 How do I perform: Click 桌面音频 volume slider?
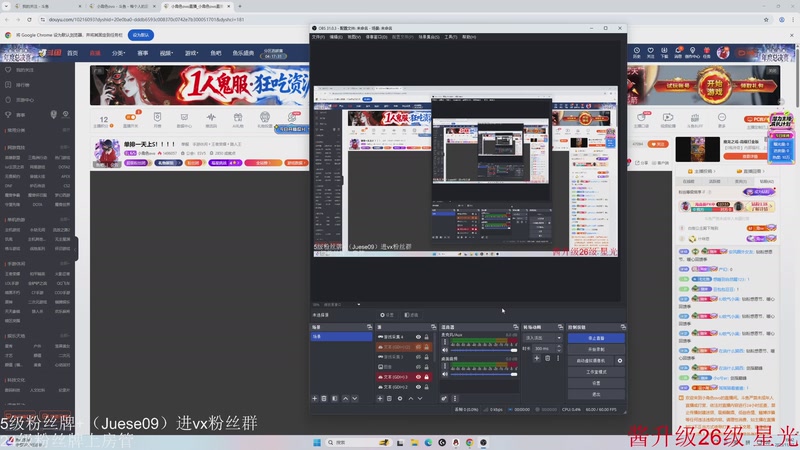[482, 374]
